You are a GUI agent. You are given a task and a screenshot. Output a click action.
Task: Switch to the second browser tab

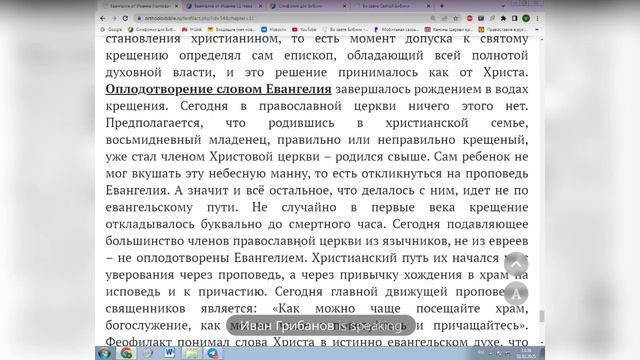223,6
